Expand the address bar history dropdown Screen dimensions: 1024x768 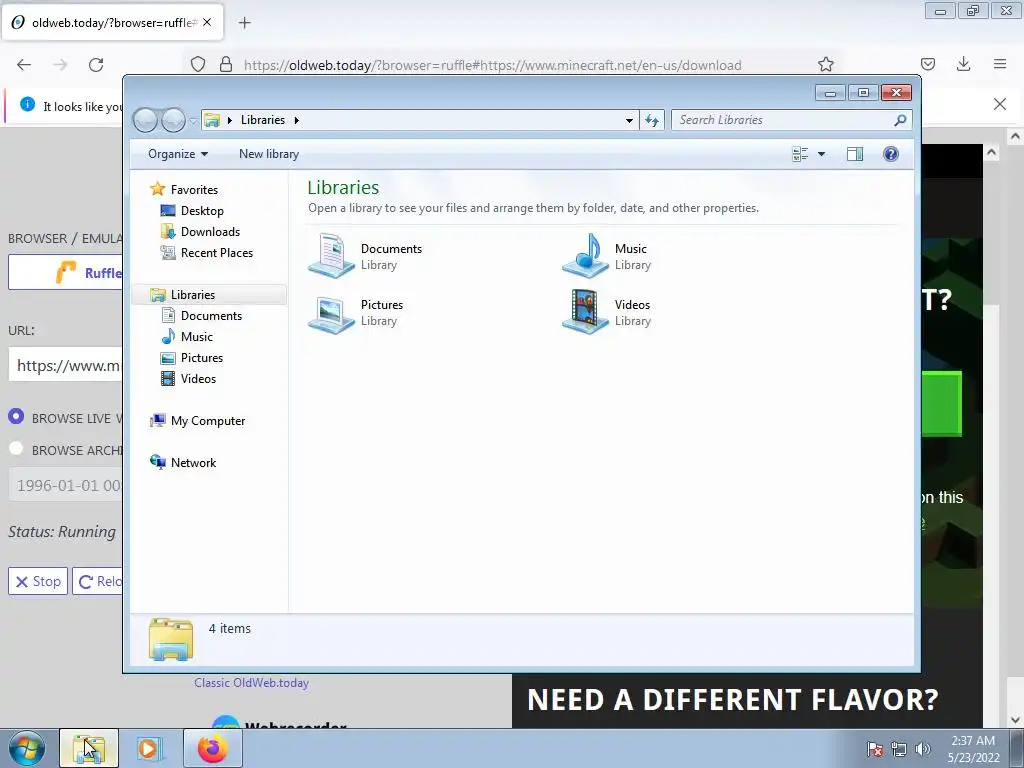tap(629, 120)
